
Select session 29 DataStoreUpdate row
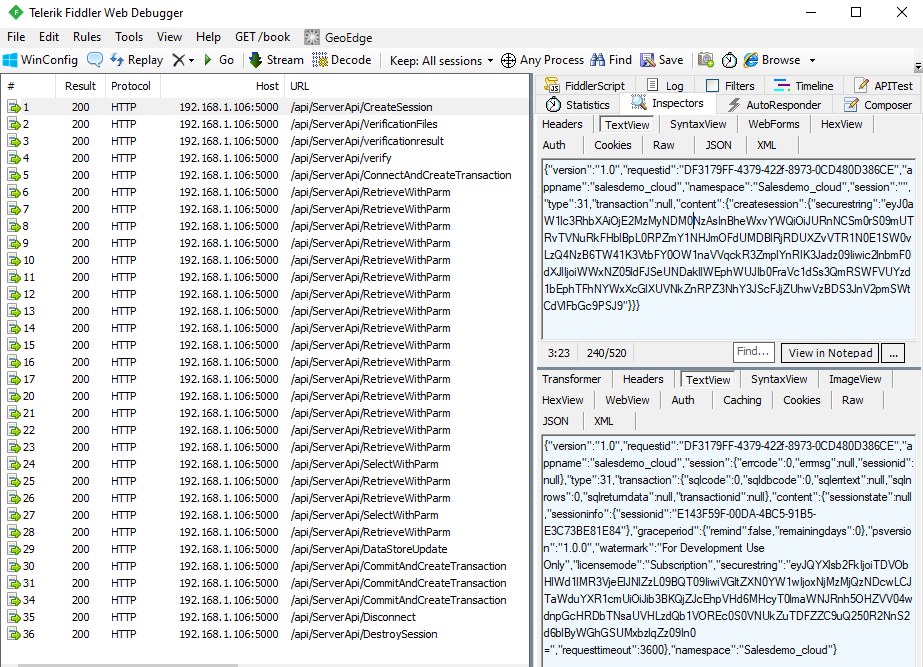pos(265,549)
